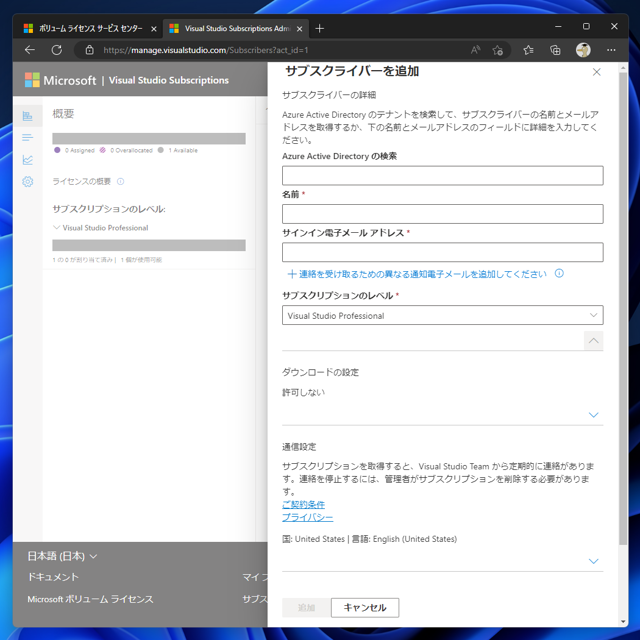
Task: Click the purple Assigned legend dot
Action: (57, 150)
